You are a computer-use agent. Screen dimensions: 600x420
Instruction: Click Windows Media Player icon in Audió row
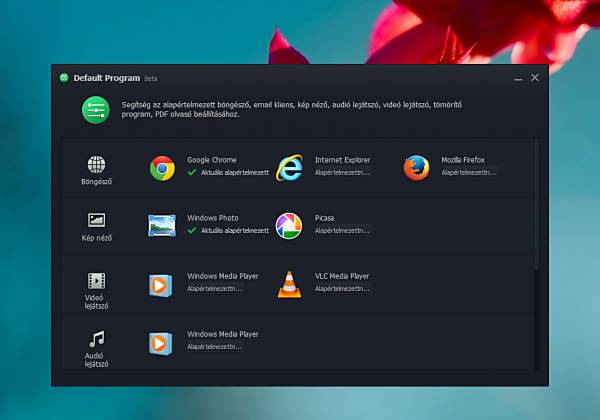pyautogui.click(x=162, y=342)
